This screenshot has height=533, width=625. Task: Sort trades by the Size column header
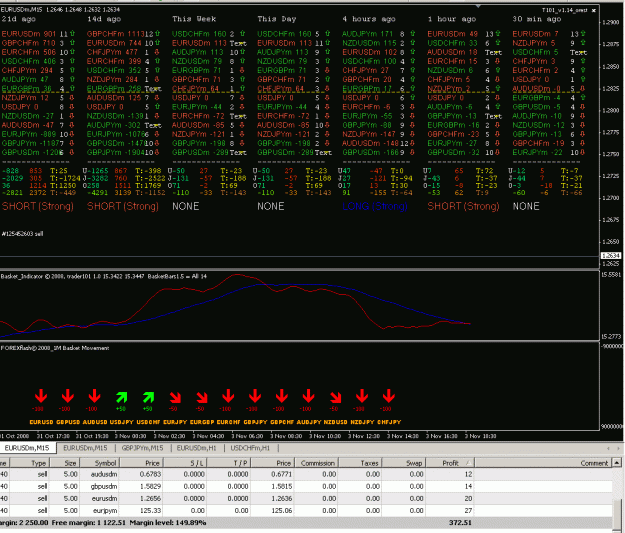[x=65, y=463]
